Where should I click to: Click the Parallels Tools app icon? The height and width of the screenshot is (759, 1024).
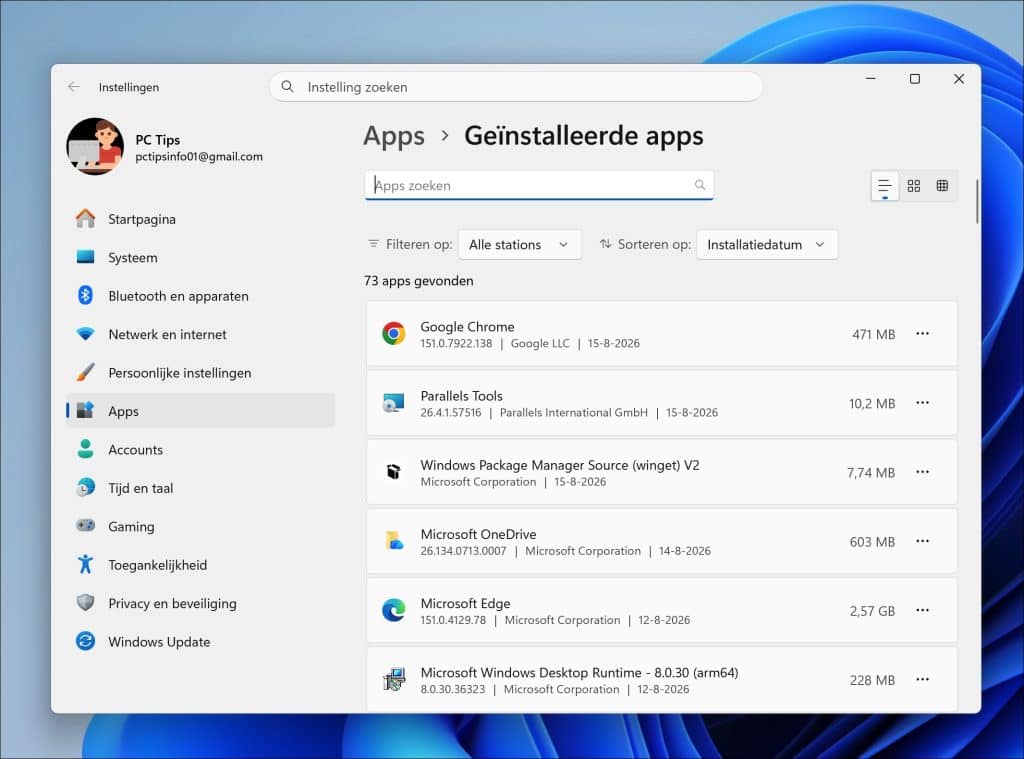coord(394,403)
